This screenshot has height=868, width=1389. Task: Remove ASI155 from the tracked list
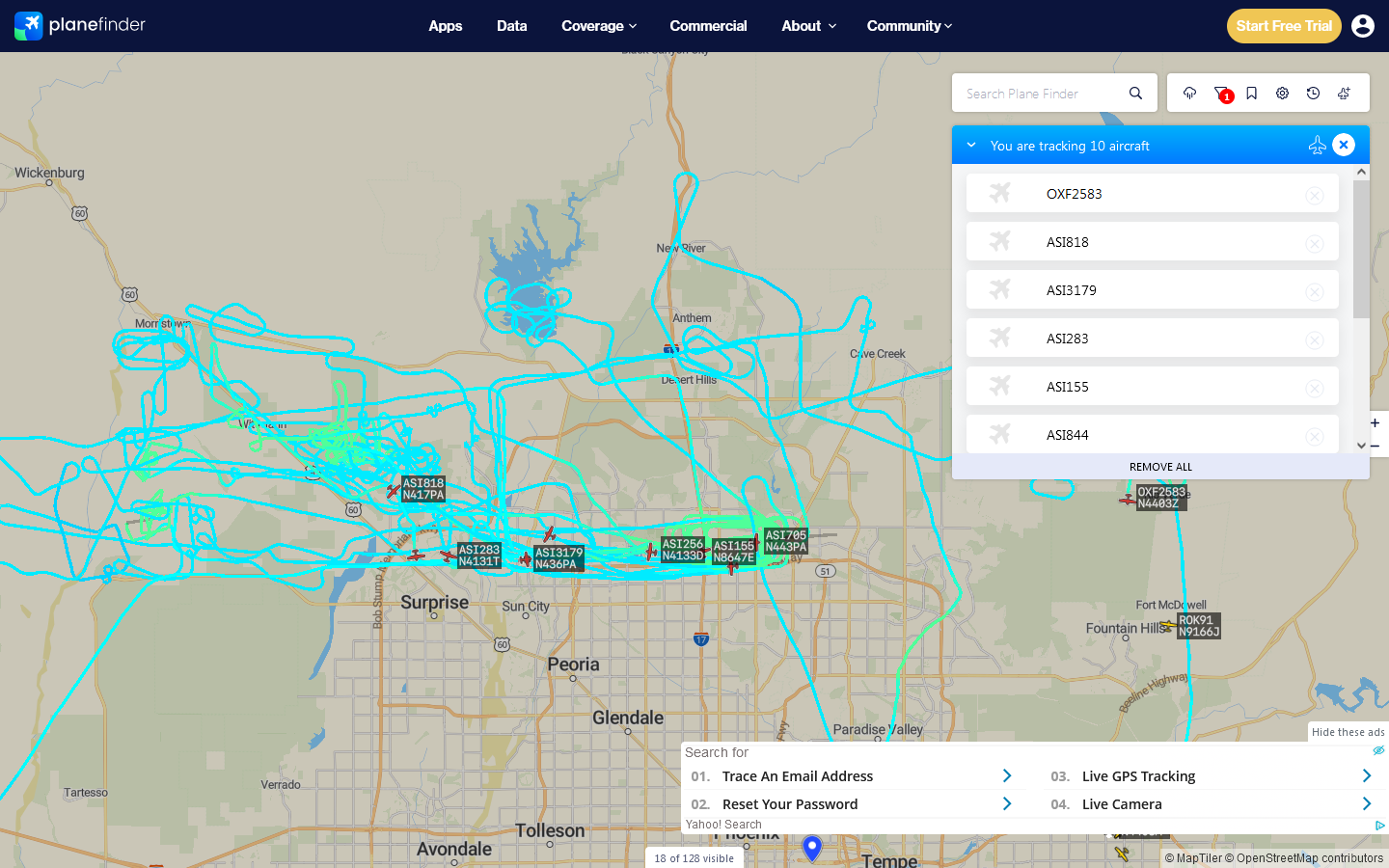[1315, 389]
